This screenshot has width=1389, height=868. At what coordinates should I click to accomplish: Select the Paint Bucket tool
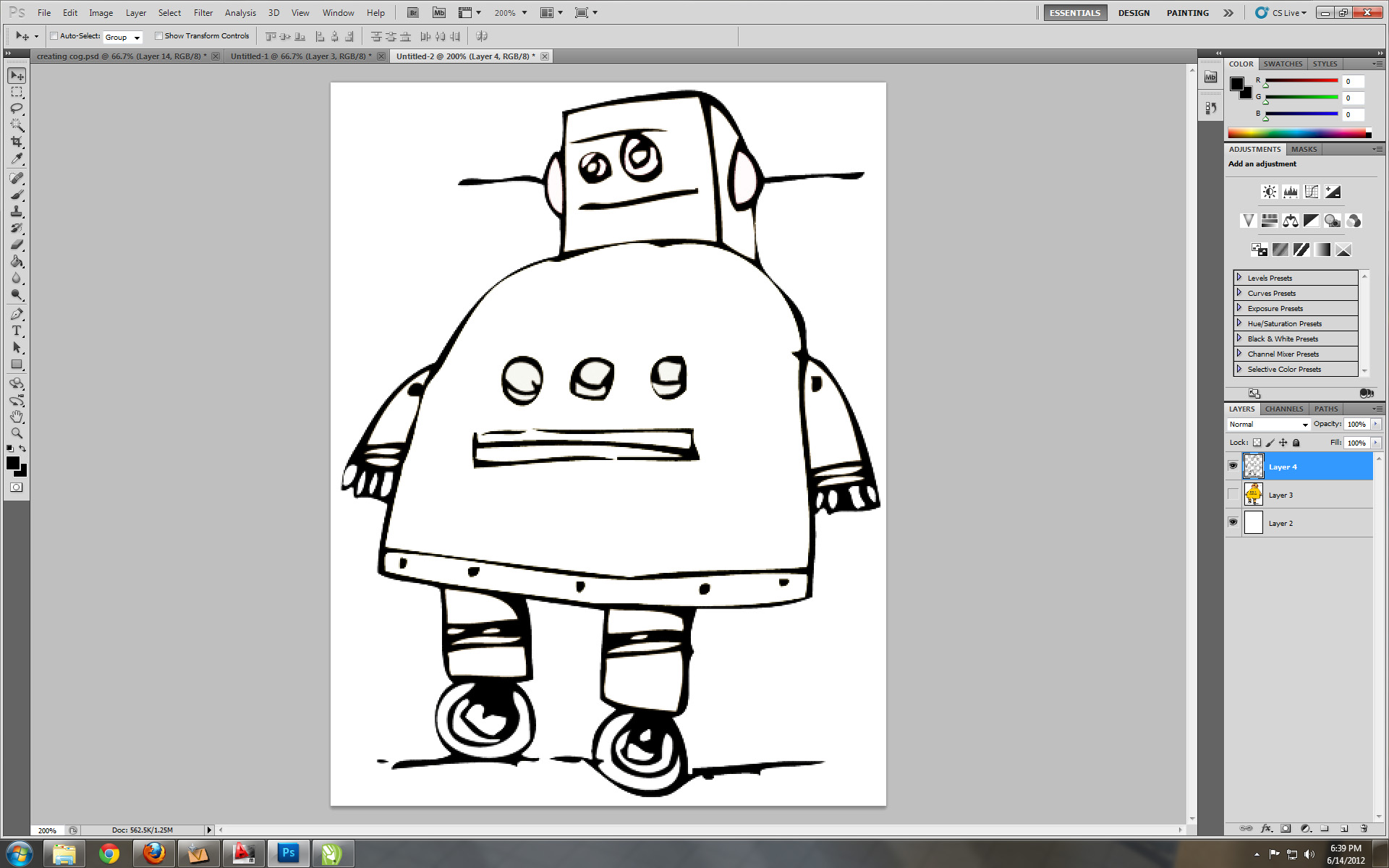(x=17, y=261)
